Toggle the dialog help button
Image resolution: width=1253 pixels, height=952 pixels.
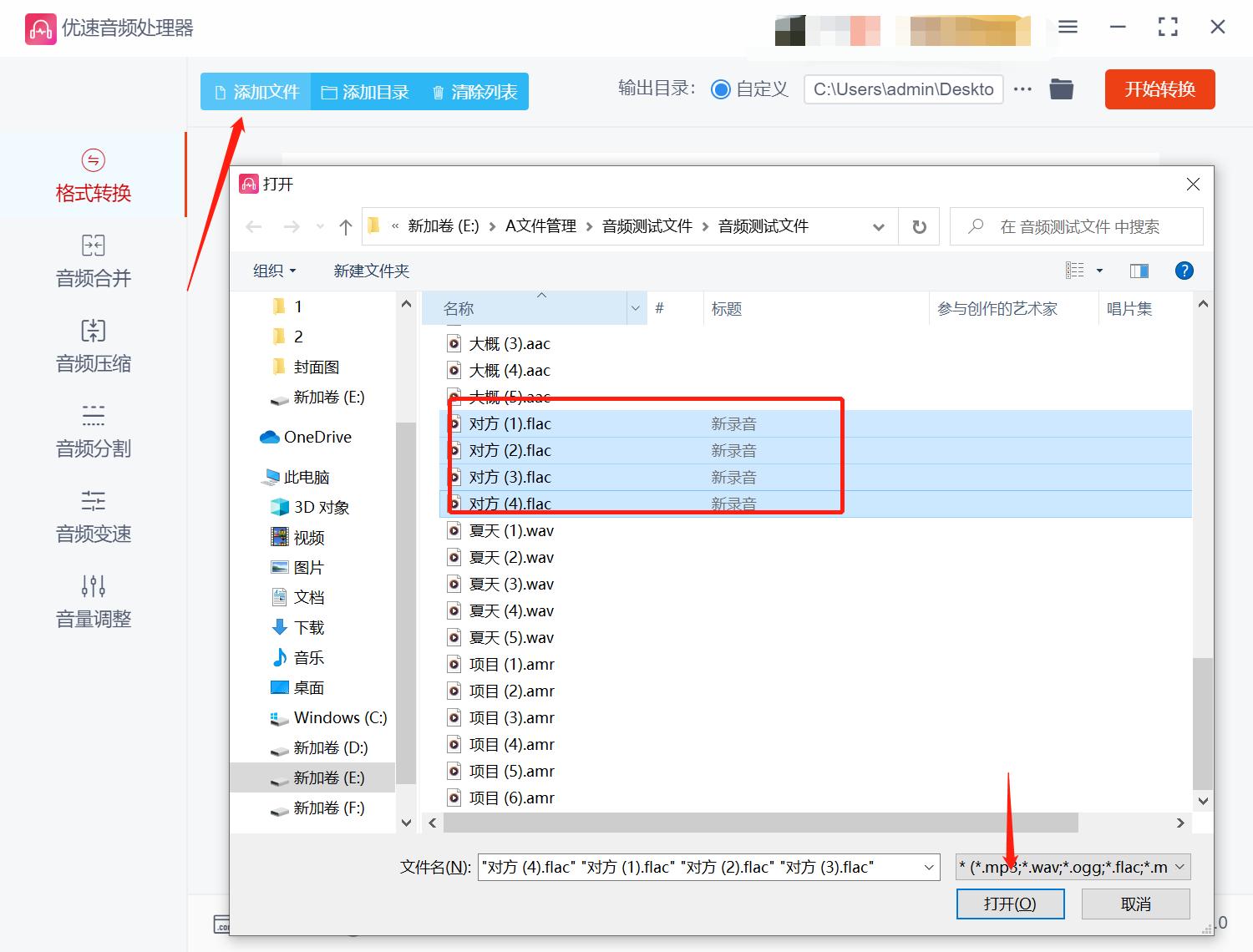click(x=1184, y=270)
